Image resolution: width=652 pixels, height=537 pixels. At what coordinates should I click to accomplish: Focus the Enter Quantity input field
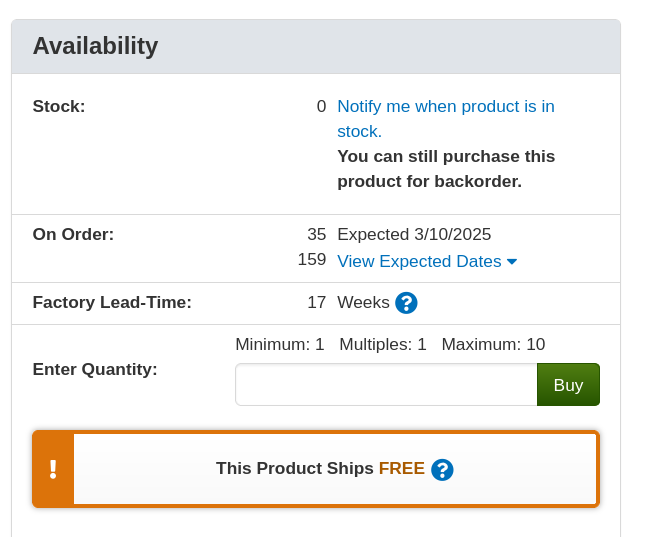click(386, 385)
